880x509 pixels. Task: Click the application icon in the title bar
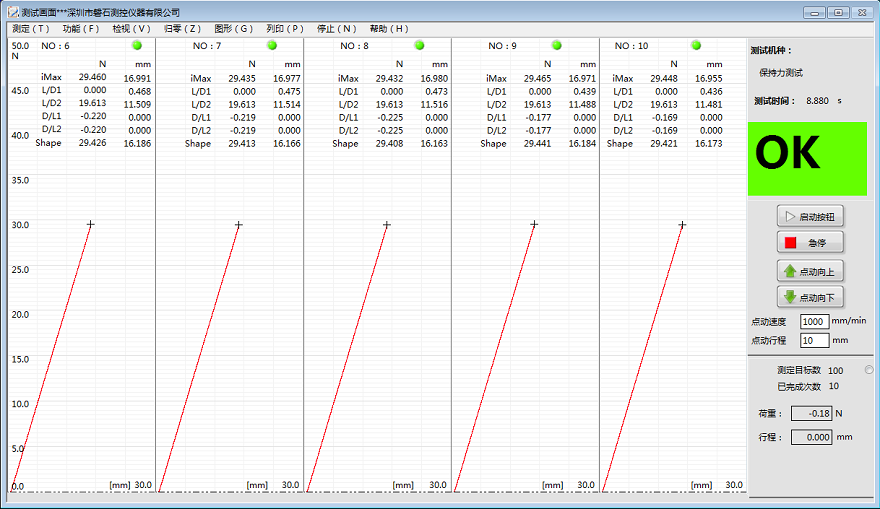(x=13, y=12)
